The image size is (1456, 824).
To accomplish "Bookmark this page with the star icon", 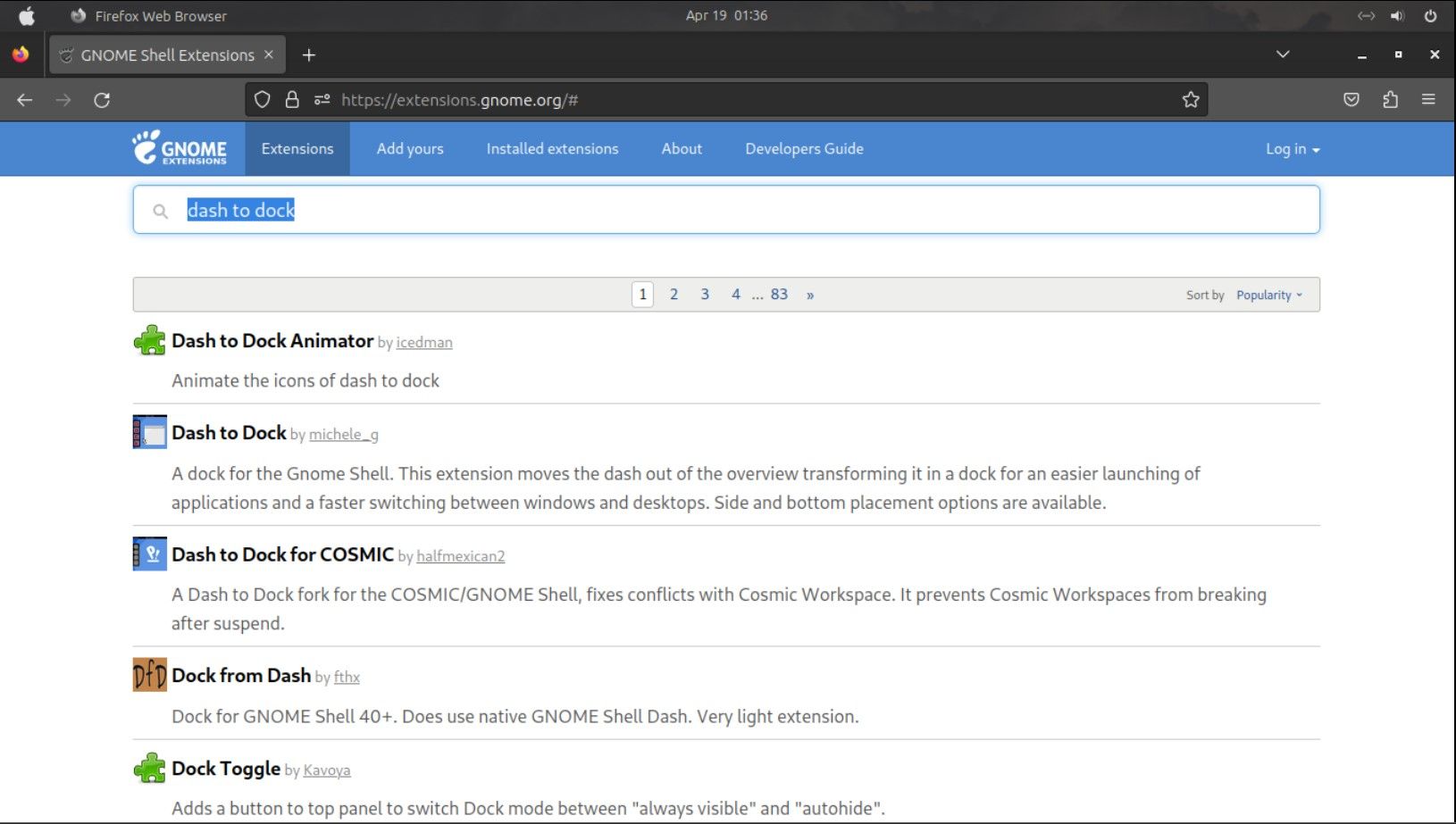I will tap(1190, 100).
